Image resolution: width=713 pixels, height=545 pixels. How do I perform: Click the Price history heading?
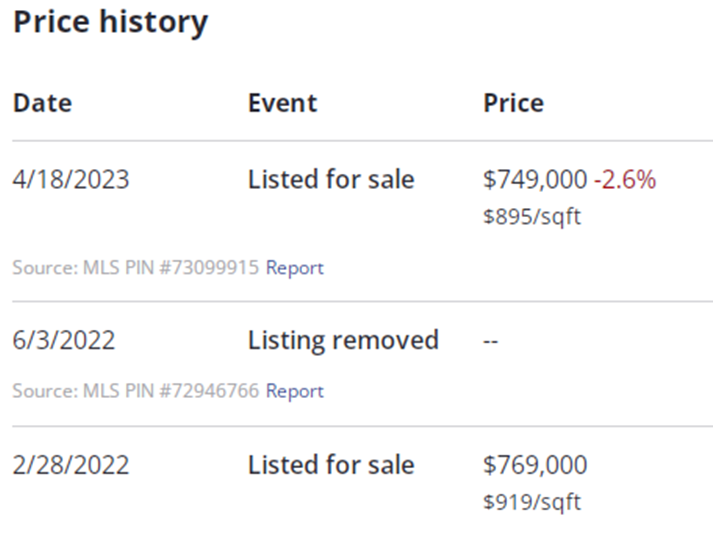coord(110,23)
